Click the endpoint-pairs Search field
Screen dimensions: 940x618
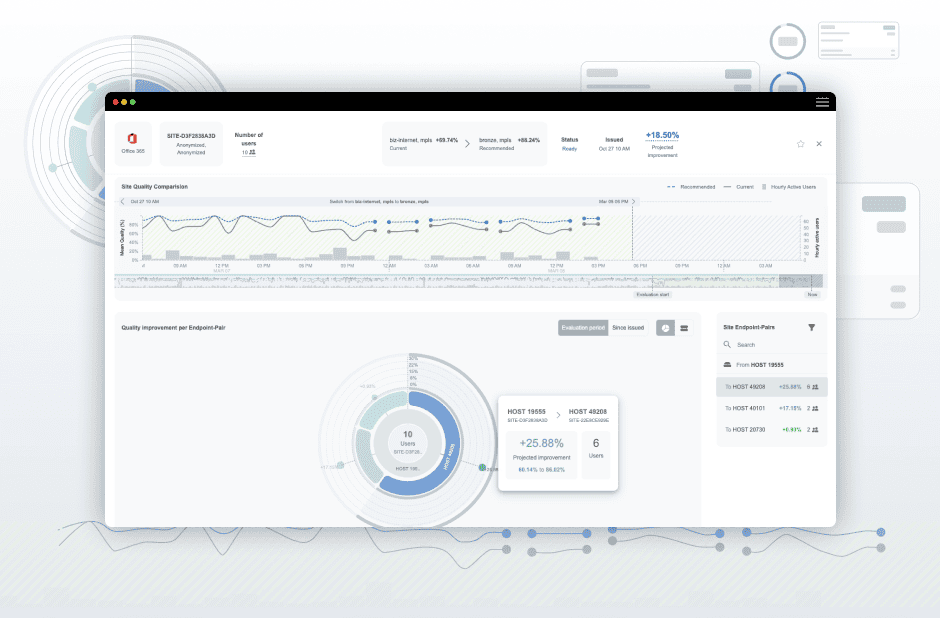775,345
